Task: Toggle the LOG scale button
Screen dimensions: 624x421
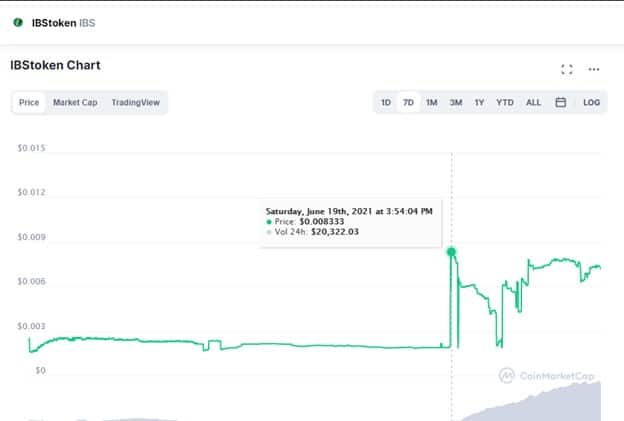Action: tap(591, 102)
